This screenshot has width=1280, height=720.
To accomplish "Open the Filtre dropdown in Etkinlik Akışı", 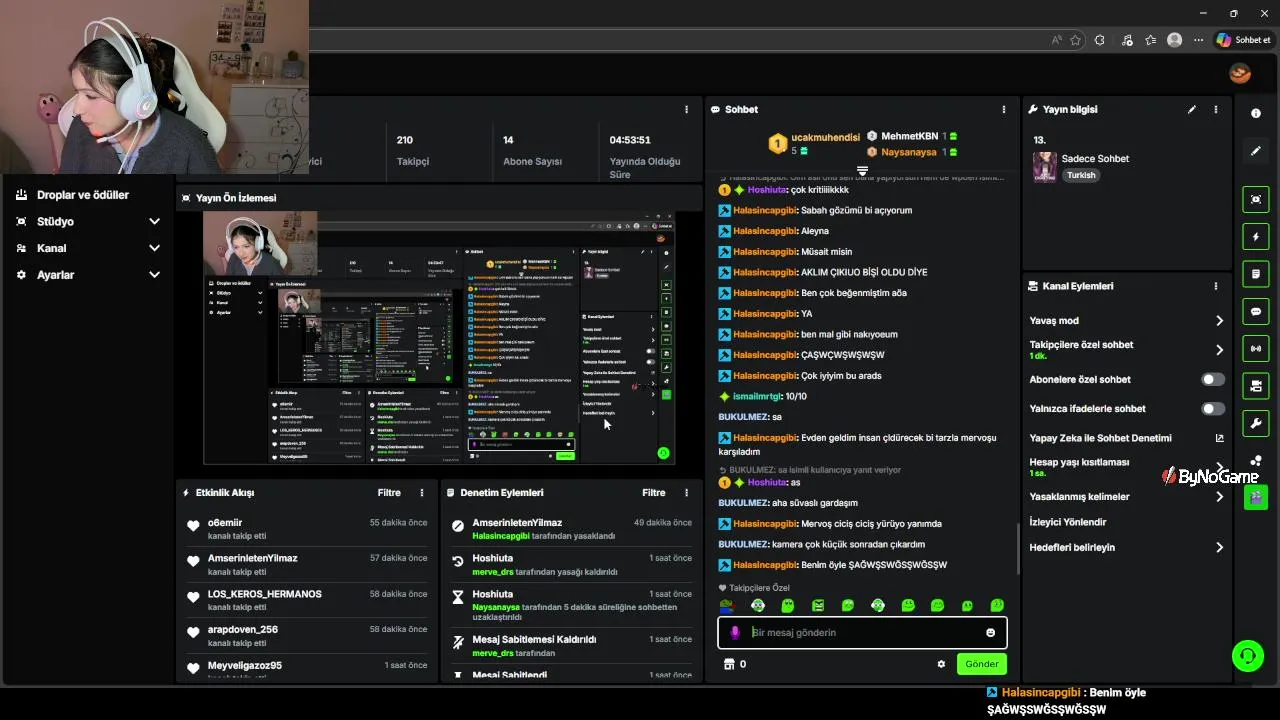I will click(389, 493).
